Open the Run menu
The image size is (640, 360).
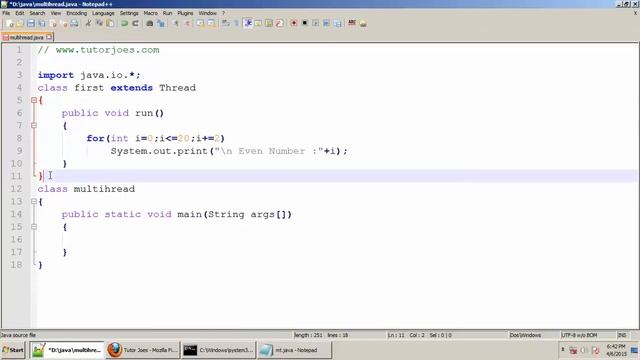[167, 13]
